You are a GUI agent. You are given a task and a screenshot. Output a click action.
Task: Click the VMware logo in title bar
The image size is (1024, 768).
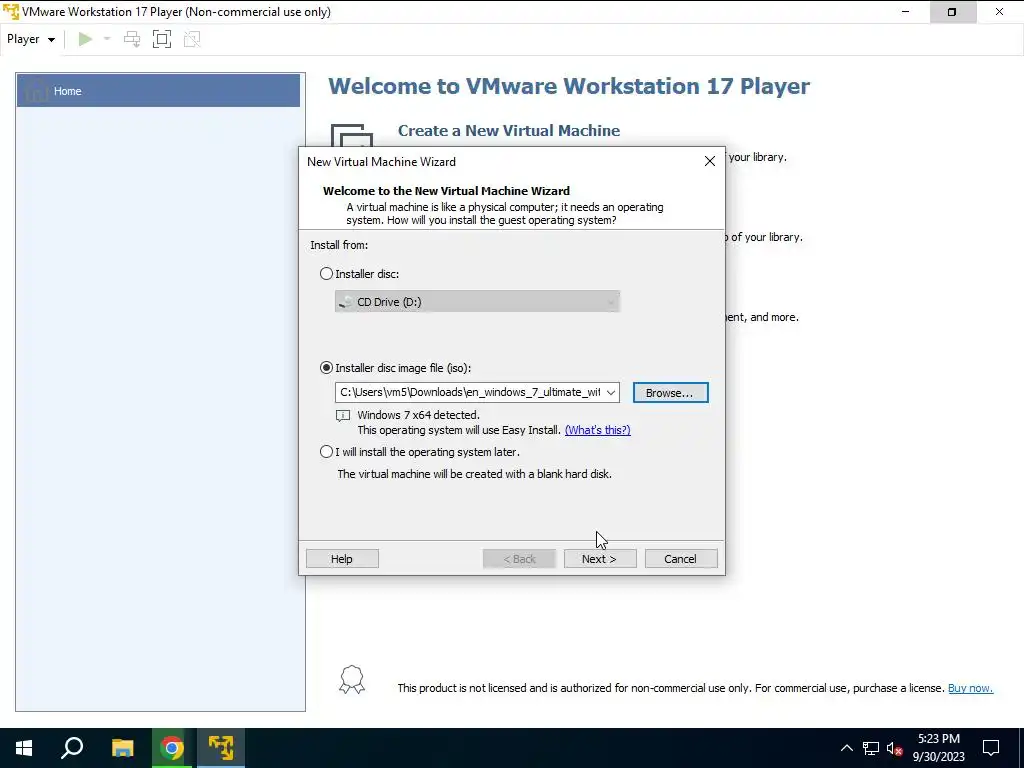click(x=11, y=12)
